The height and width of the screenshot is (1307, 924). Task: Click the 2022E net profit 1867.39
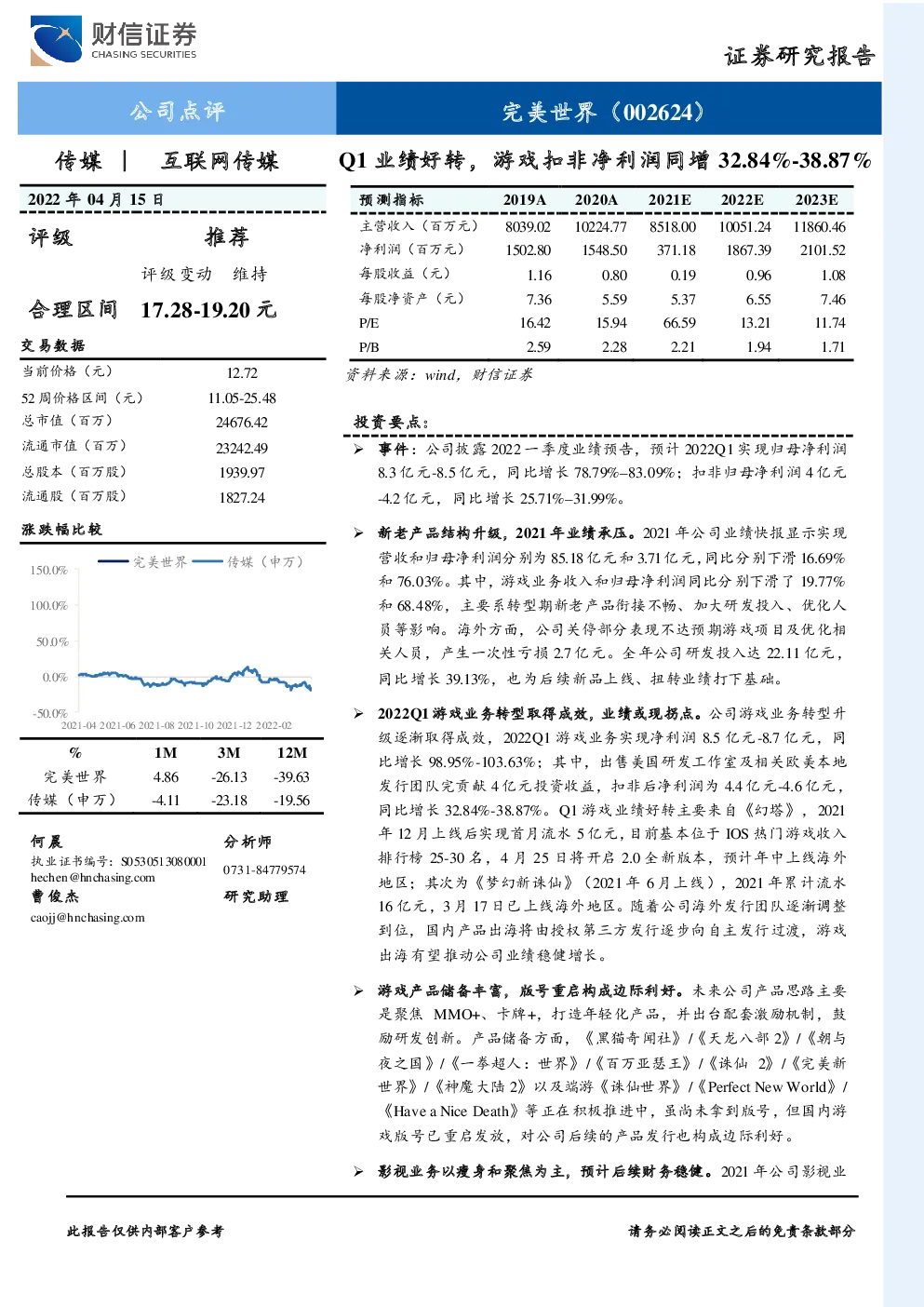pos(748,249)
